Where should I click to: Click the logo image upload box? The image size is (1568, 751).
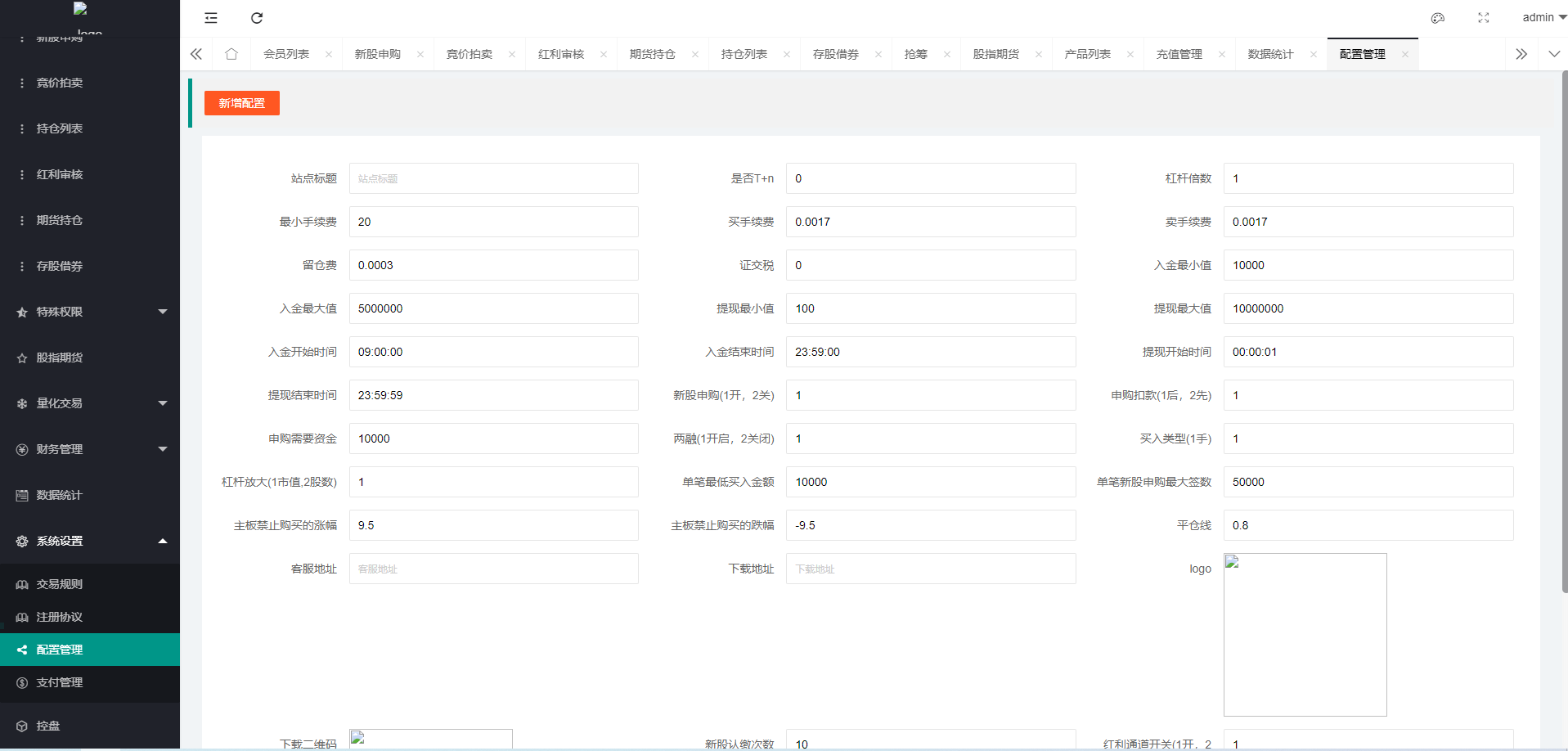click(1305, 634)
